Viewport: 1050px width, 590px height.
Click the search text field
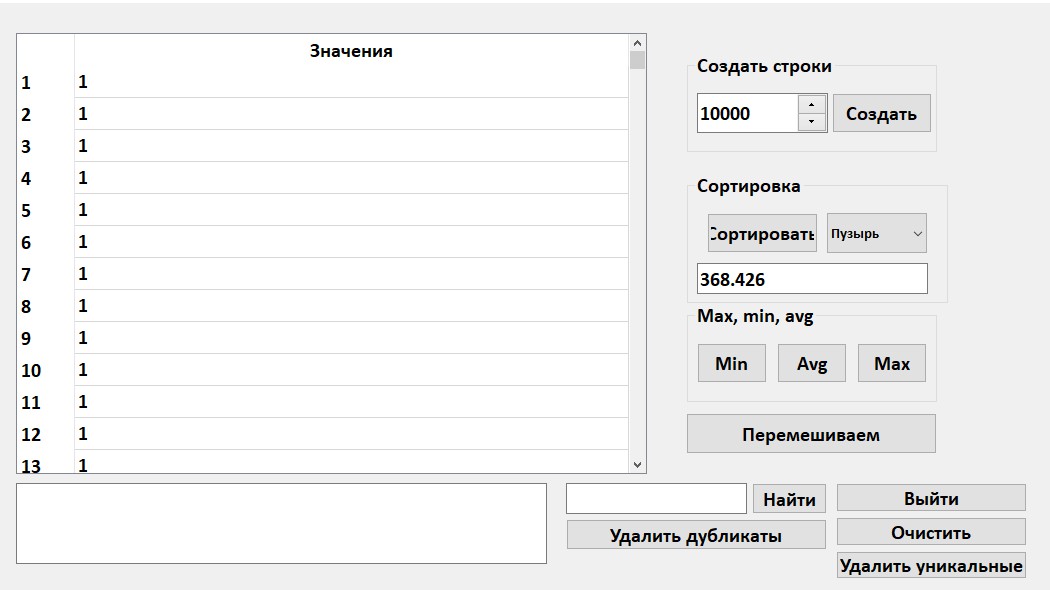coord(656,499)
